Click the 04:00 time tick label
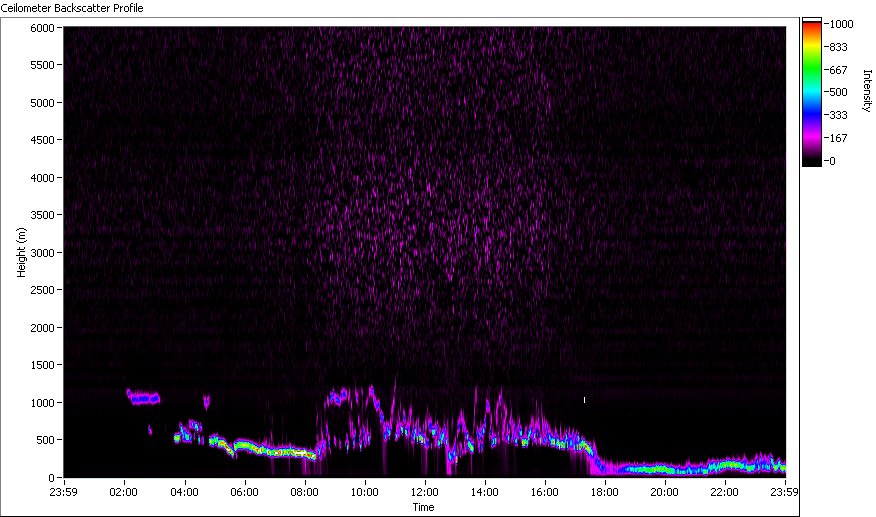This screenshot has width=876, height=517. (x=184, y=492)
